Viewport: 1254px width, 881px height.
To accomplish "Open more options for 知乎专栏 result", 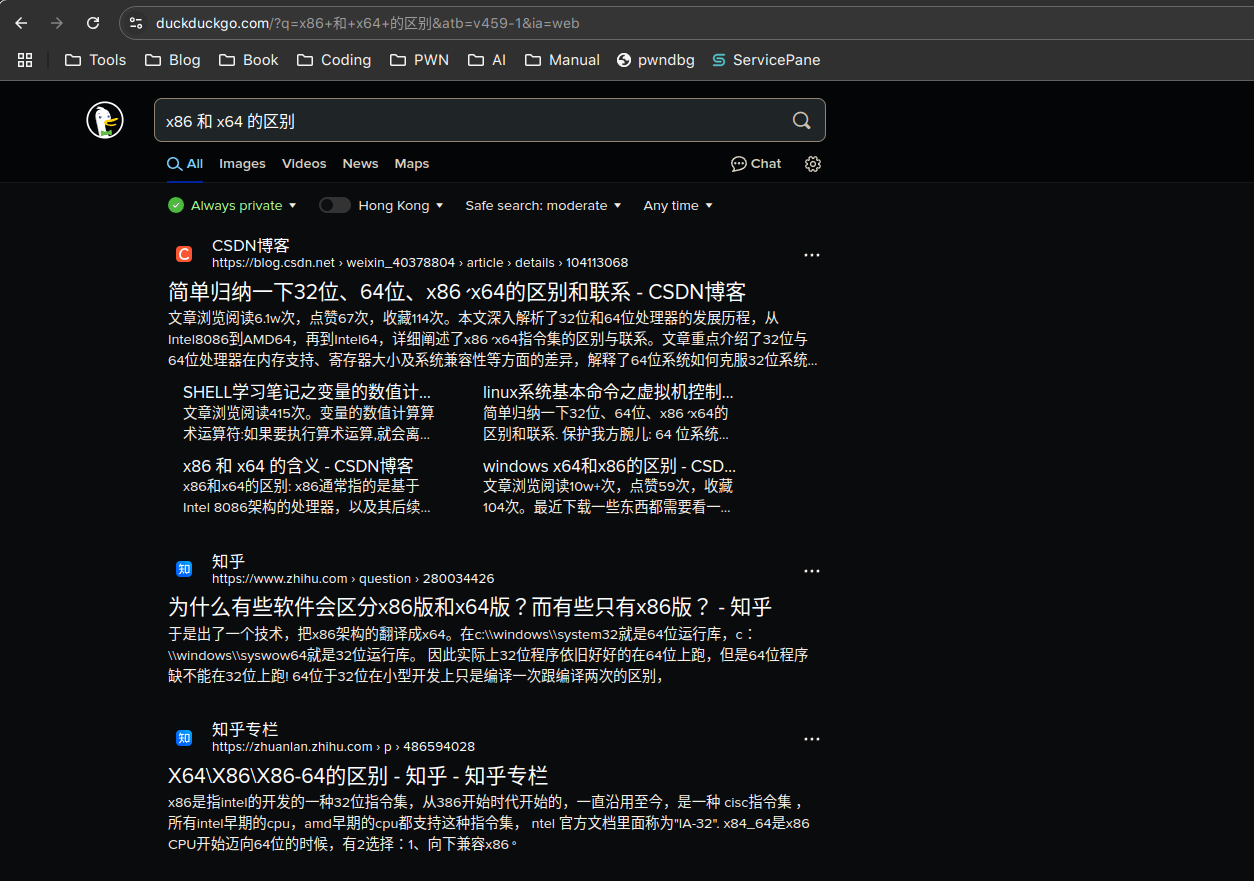I will [812, 739].
